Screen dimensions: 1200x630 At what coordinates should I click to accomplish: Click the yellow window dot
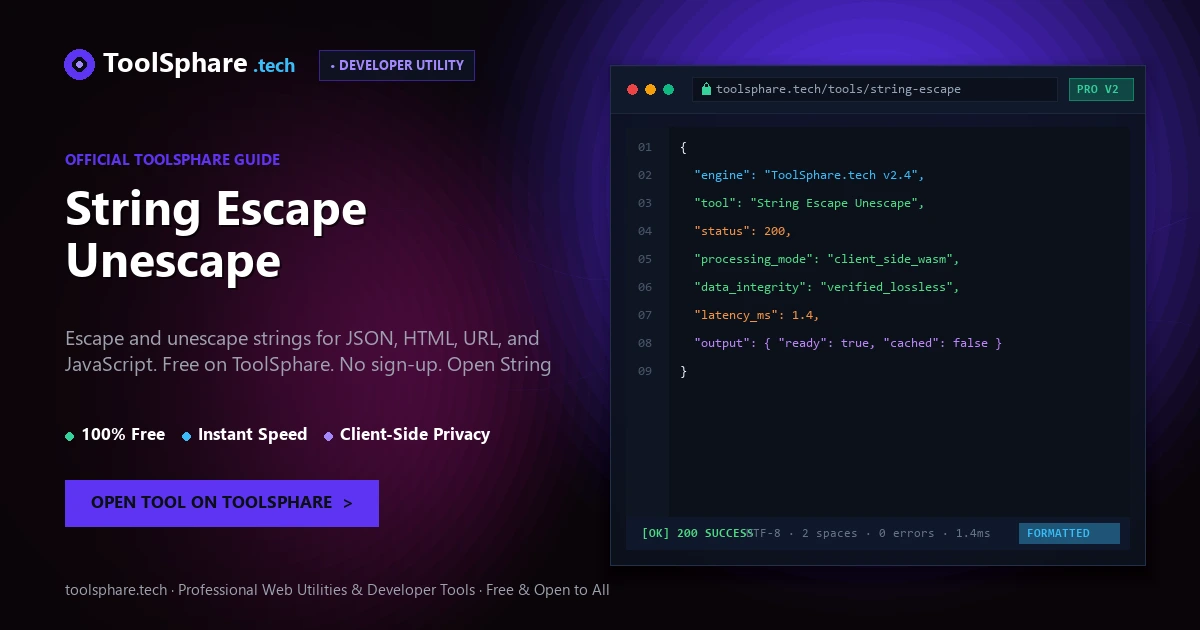tap(650, 89)
